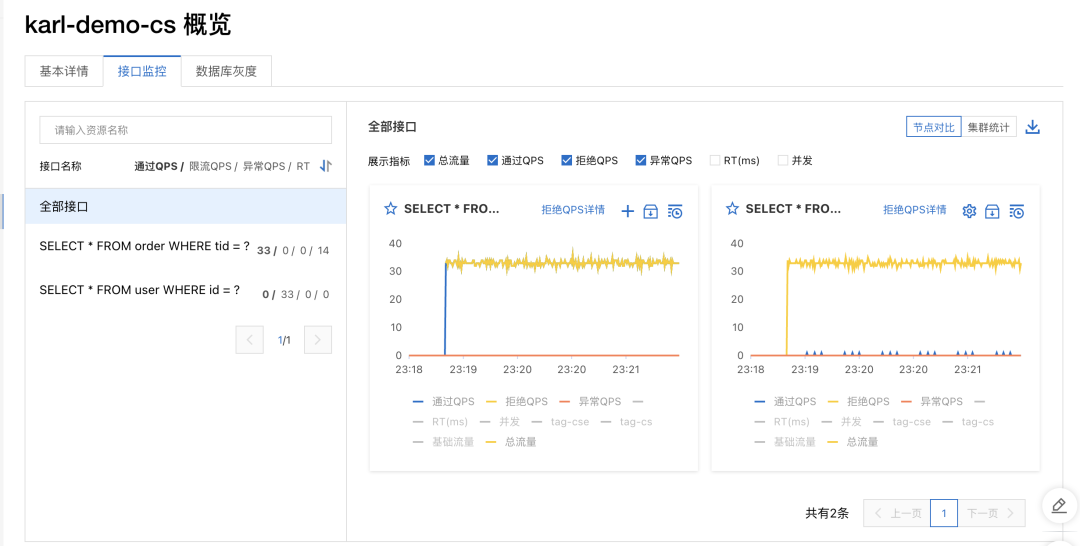
Task: Click the history list icon on first chart
Action: tap(675, 211)
